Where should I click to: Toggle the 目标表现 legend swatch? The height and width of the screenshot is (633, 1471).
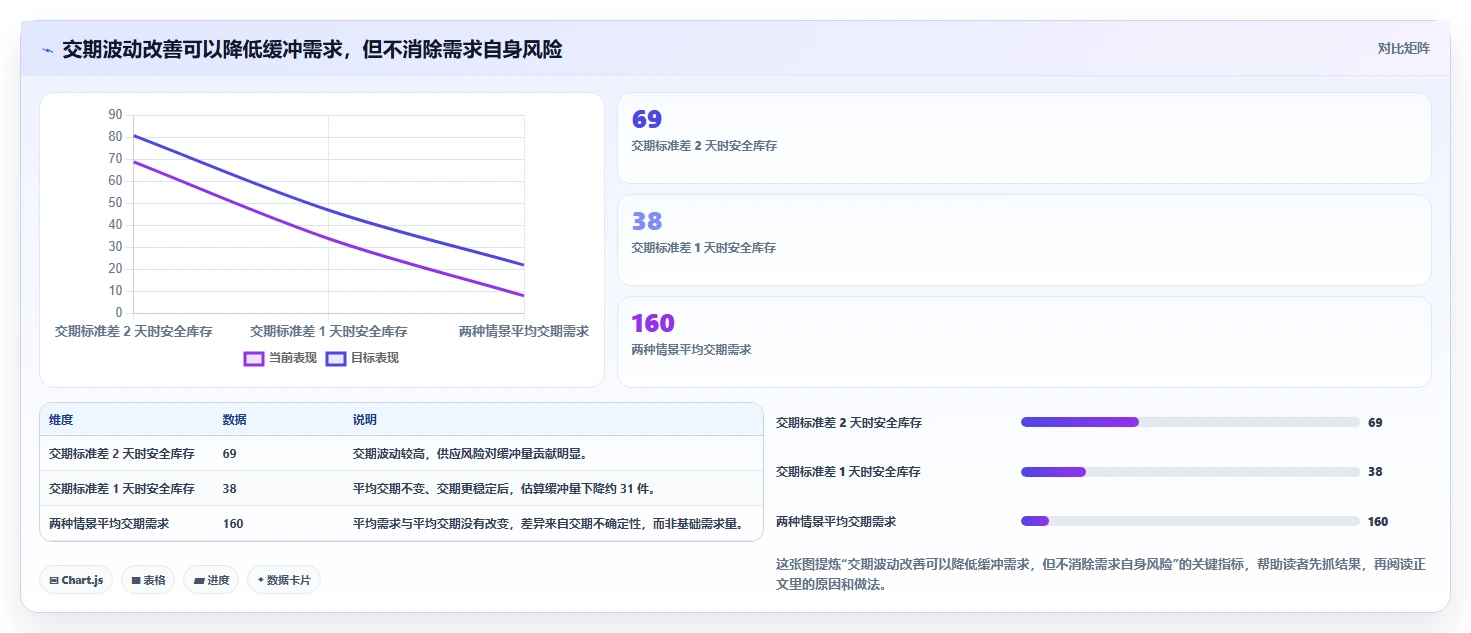(336, 358)
